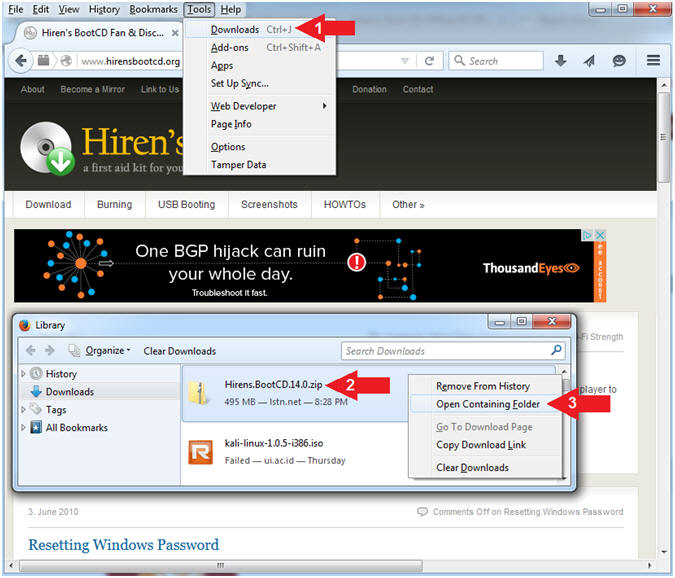Screen dimensions: 675x578
Task: Click the Search Downloads magnifier icon
Action: 556,350
